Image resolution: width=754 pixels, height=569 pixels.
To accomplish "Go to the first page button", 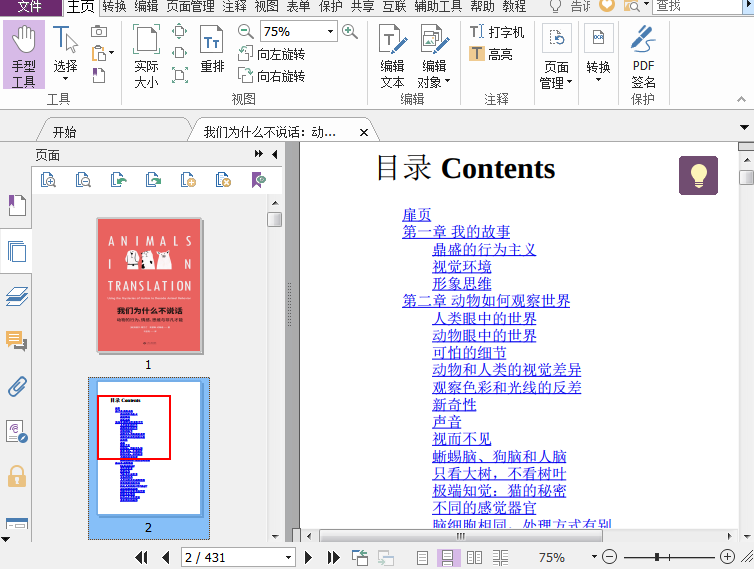I will (x=141, y=557).
